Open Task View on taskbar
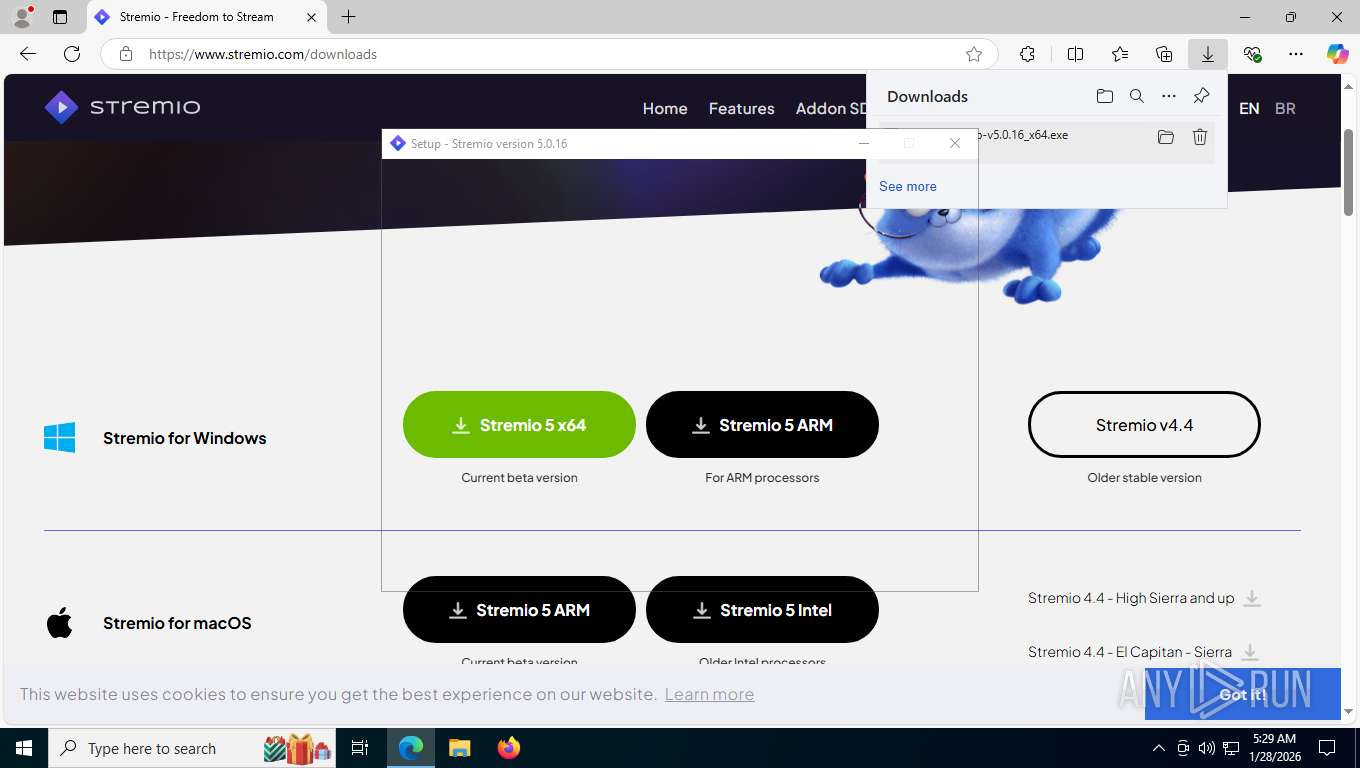The width and height of the screenshot is (1360, 768). 360,748
